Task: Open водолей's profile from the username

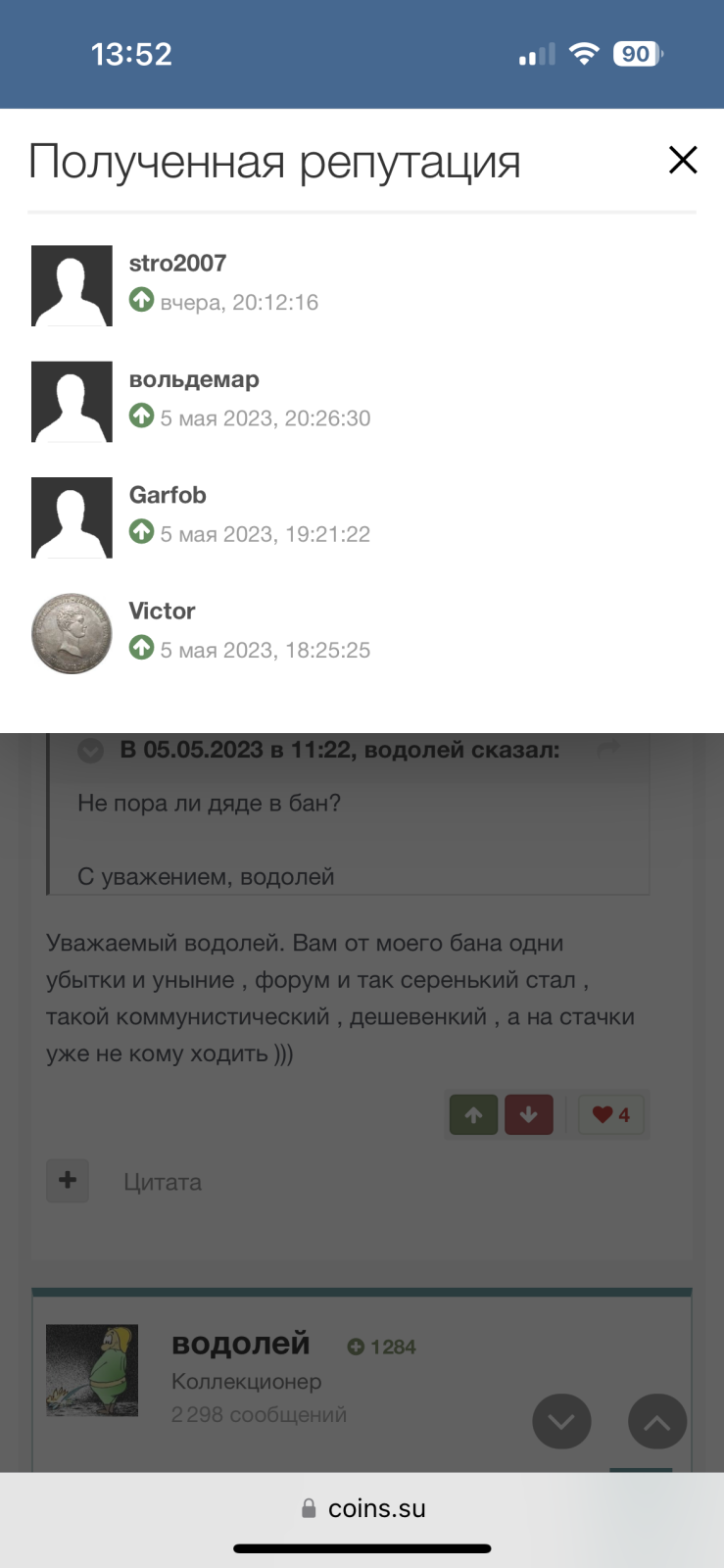Action: 240,1343
